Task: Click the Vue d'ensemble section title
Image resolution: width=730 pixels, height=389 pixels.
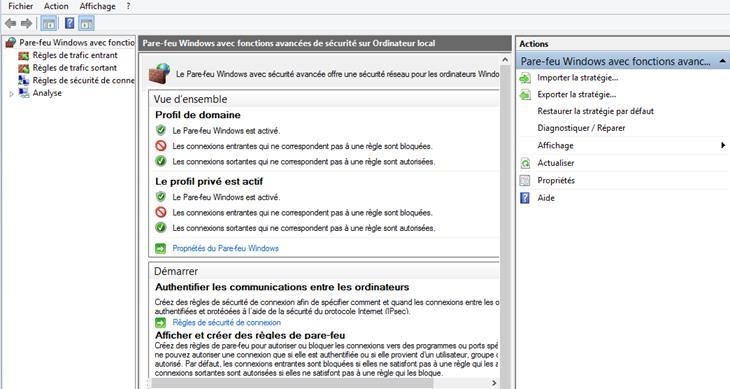Action: click(190, 99)
